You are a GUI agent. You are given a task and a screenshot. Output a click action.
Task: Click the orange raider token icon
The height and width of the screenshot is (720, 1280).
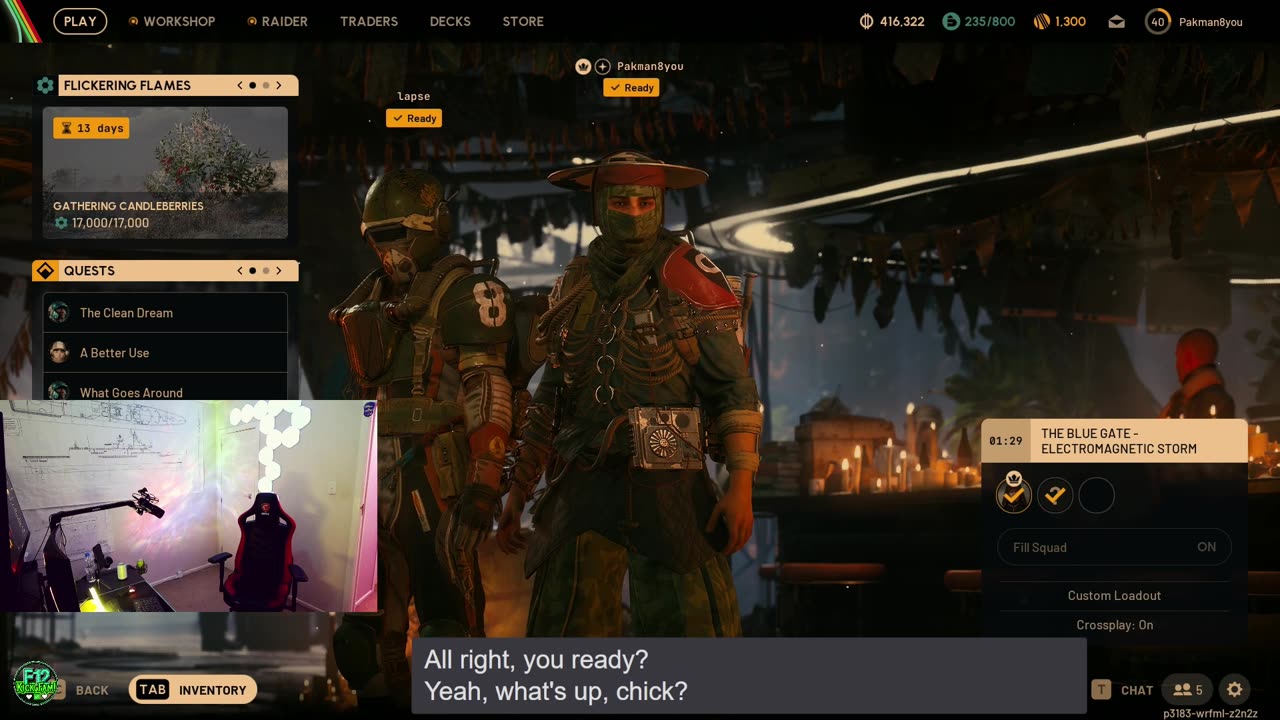[x=1042, y=21]
